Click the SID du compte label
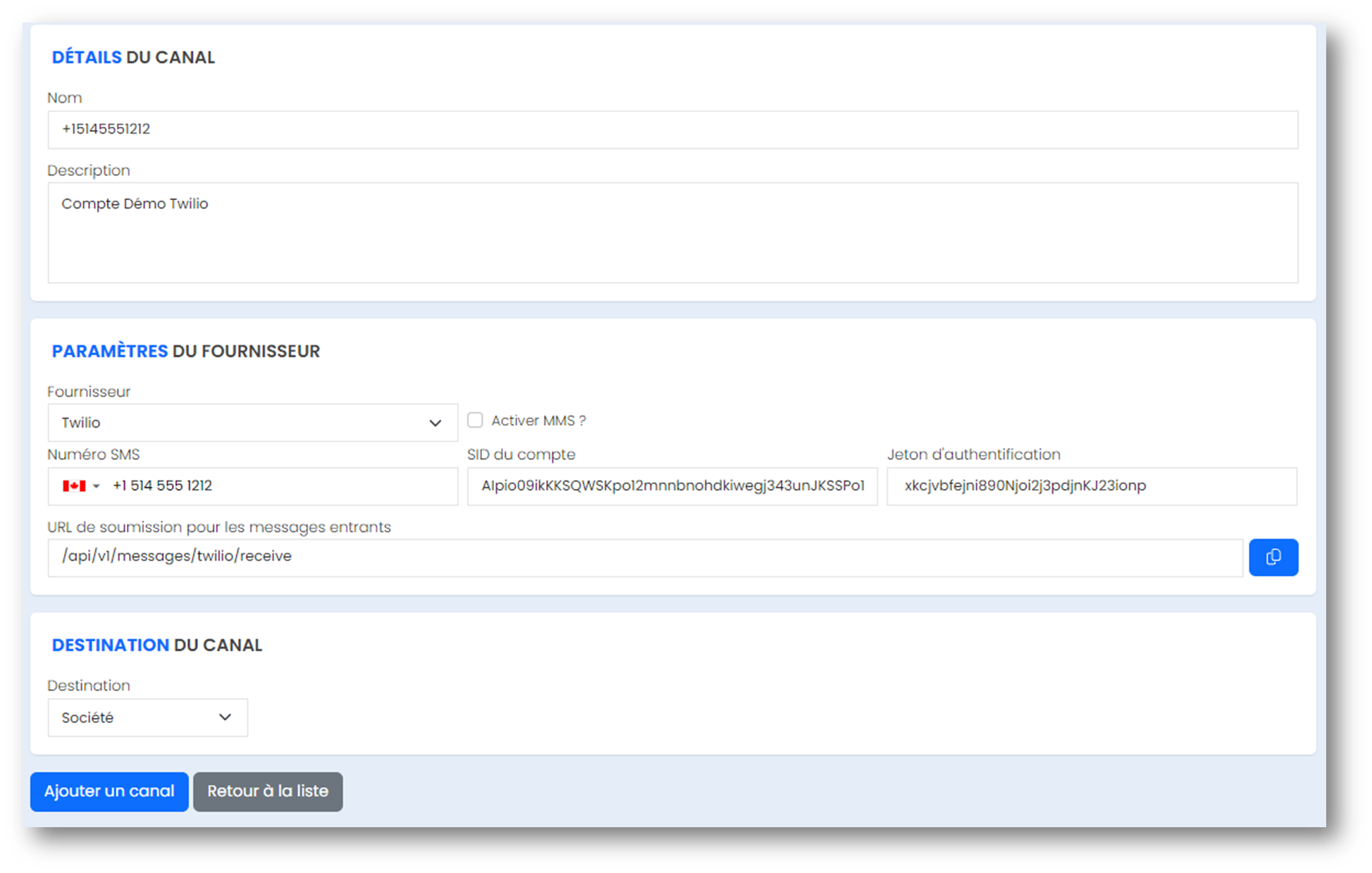The height and width of the screenshot is (873, 1372). (x=521, y=454)
